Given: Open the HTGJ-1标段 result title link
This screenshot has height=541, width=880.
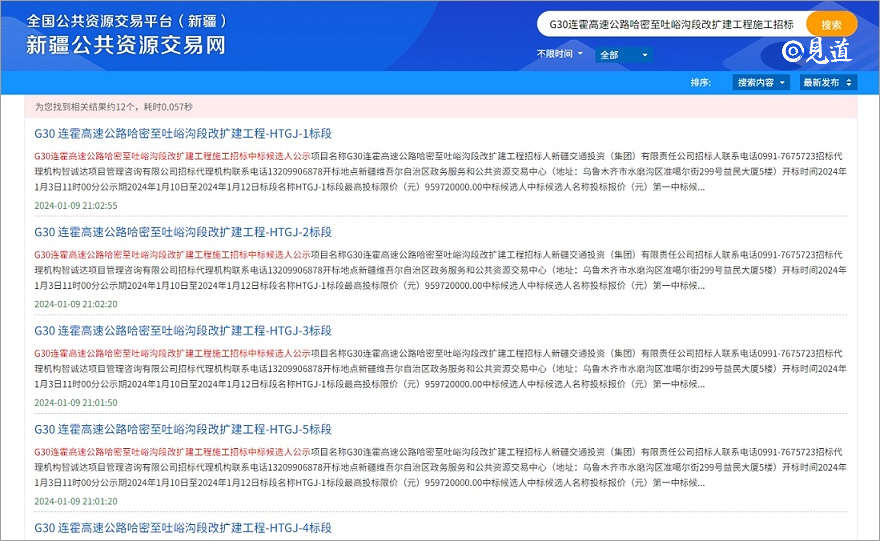Looking at the screenshot, I should tap(183, 134).
